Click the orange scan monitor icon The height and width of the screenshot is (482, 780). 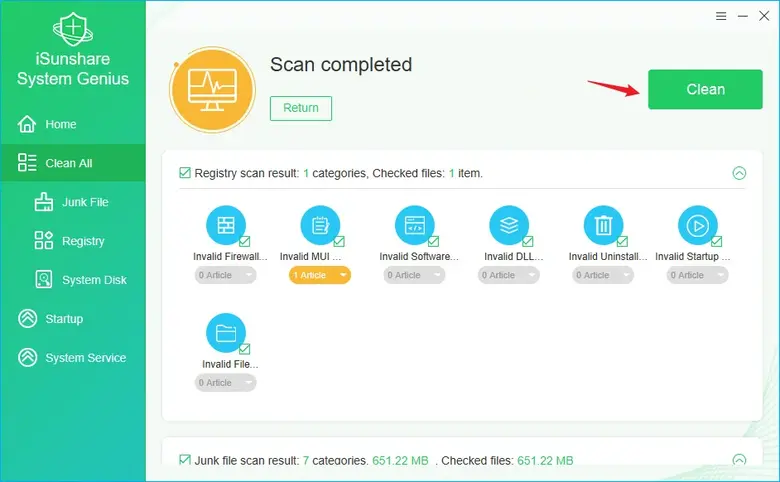coord(212,90)
